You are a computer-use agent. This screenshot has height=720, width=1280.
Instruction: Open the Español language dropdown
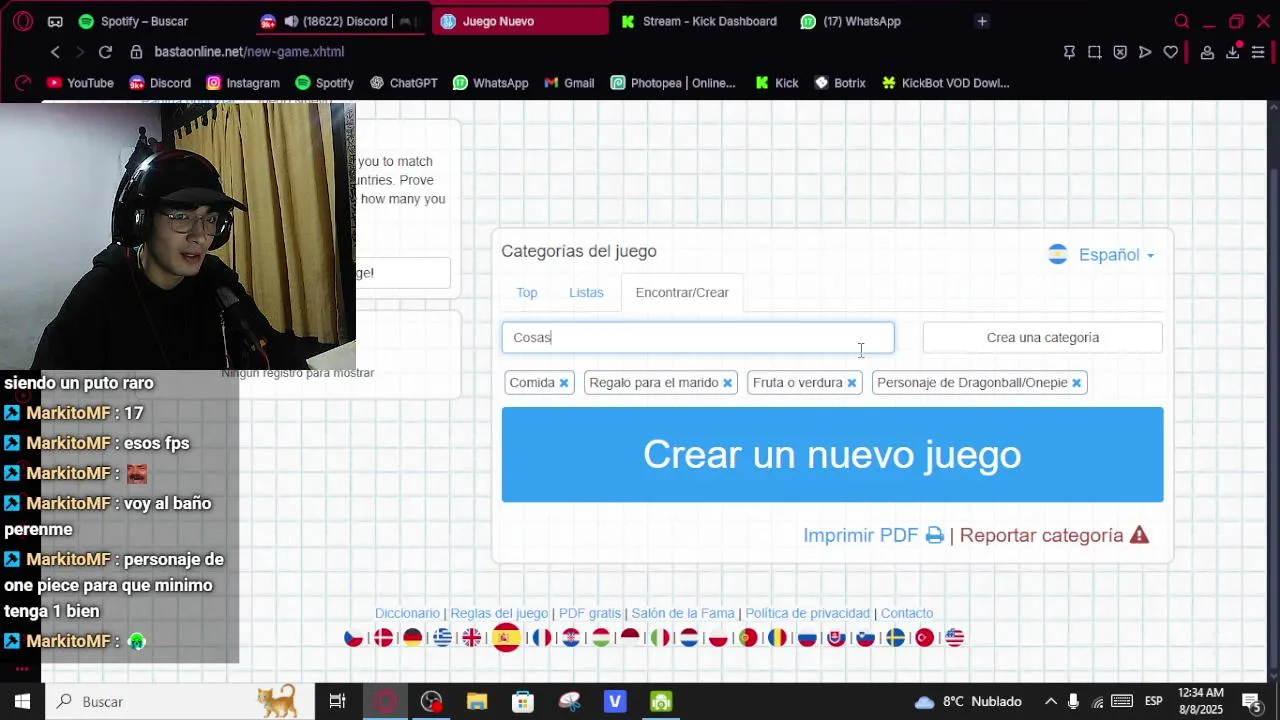[x=1101, y=255]
